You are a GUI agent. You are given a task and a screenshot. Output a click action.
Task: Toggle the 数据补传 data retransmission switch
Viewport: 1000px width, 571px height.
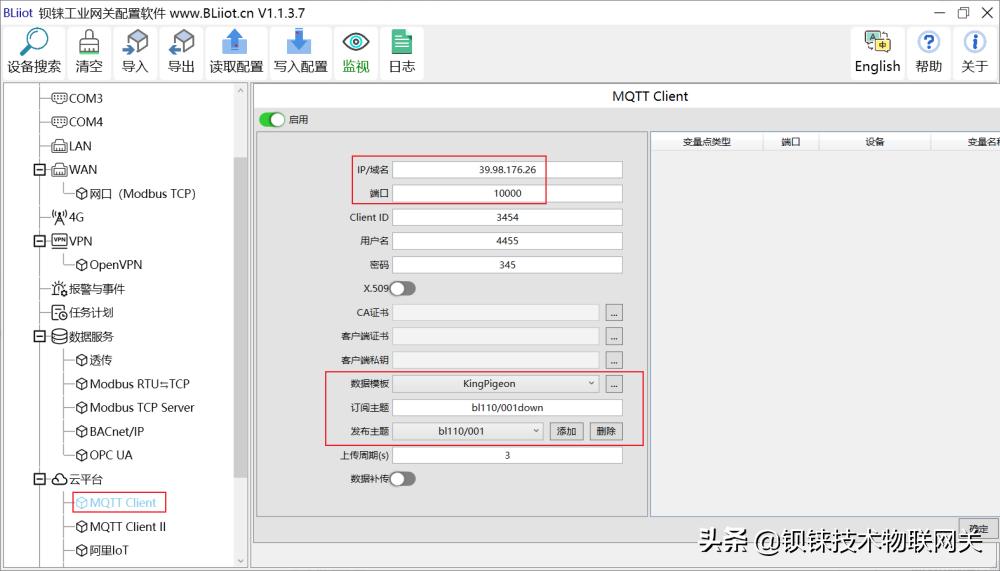coord(402,479)
